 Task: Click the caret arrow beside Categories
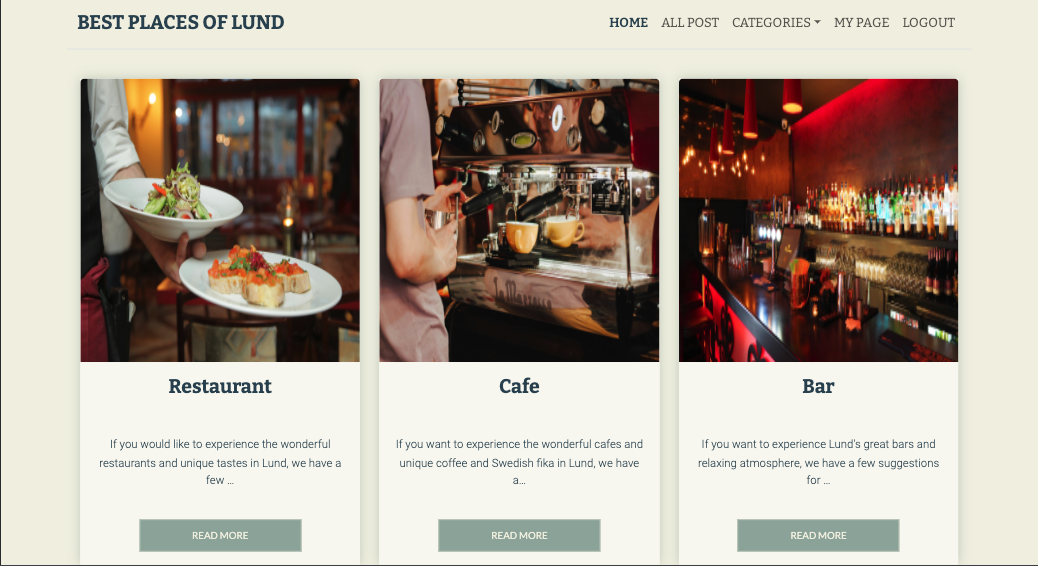click(x=818, y=23)
